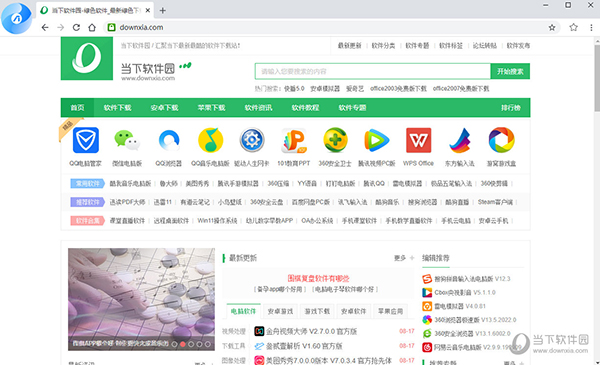This screenshot has height=365, width=600.
Task: Open the QQ浏览器 icon
Action: [169, 140]
